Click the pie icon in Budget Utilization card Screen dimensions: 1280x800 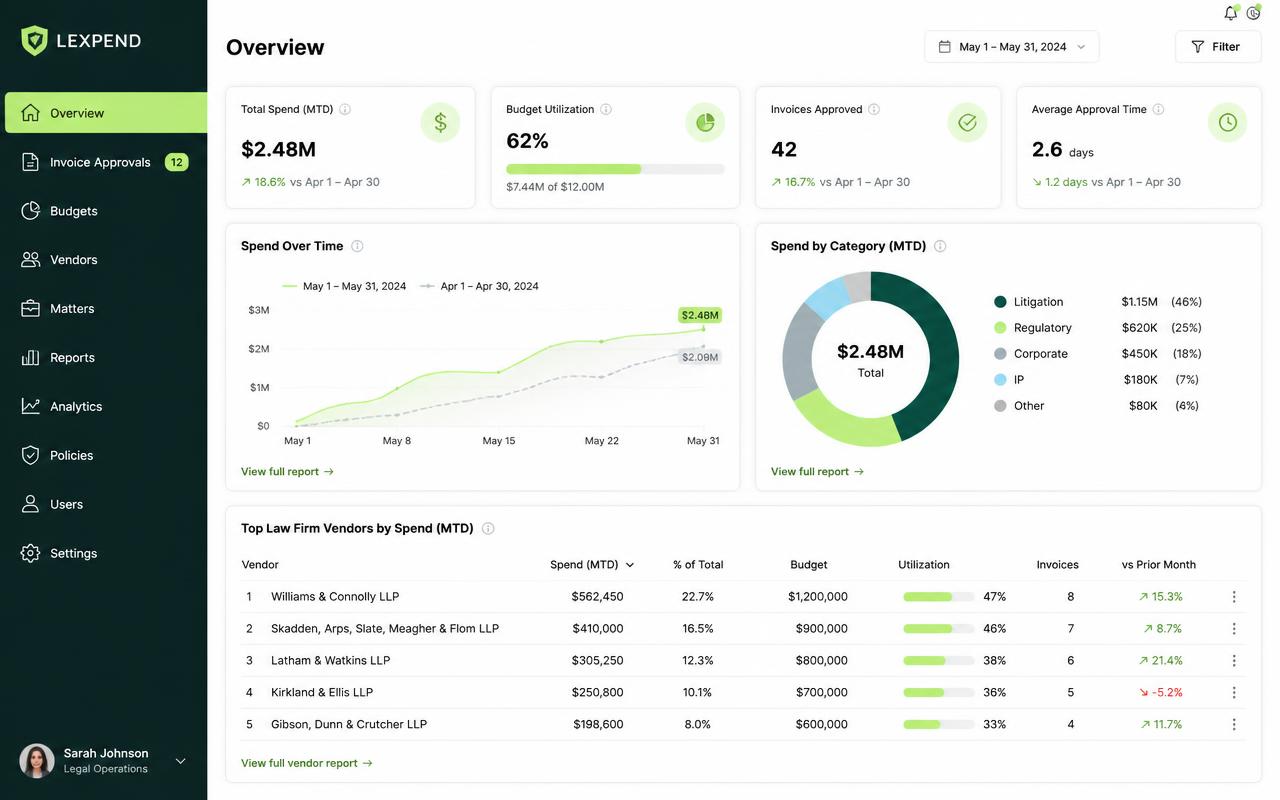[x=705, y=122]
